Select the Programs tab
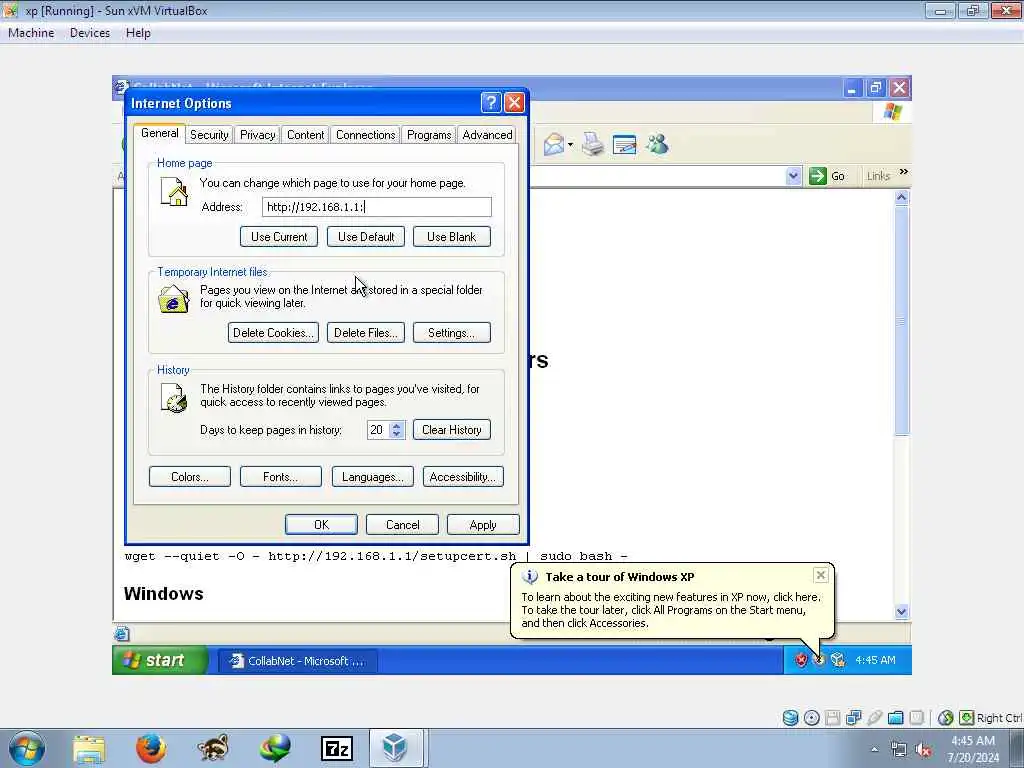1024x768 pixels. pyautogui.click(x=428, y=135)
